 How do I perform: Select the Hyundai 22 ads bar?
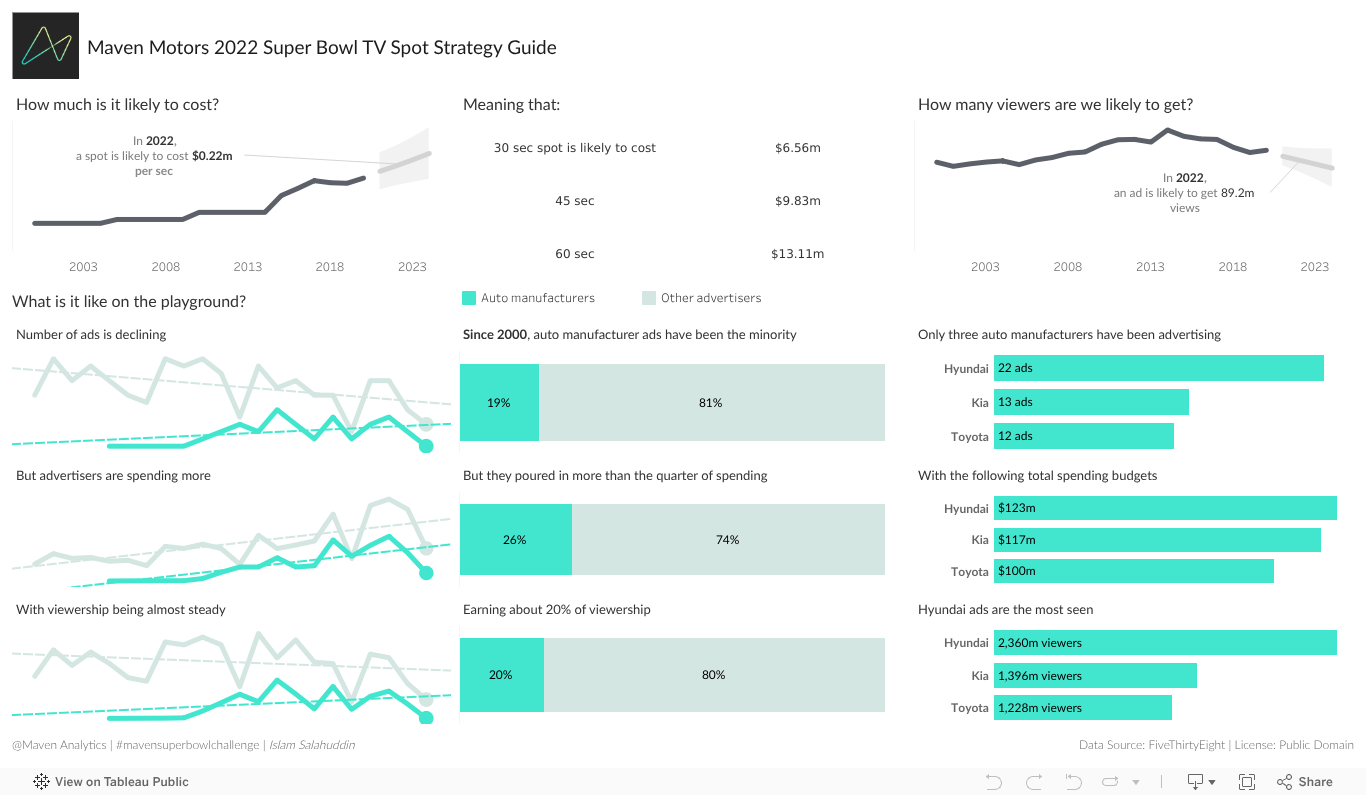click(x=1158, y=368)
